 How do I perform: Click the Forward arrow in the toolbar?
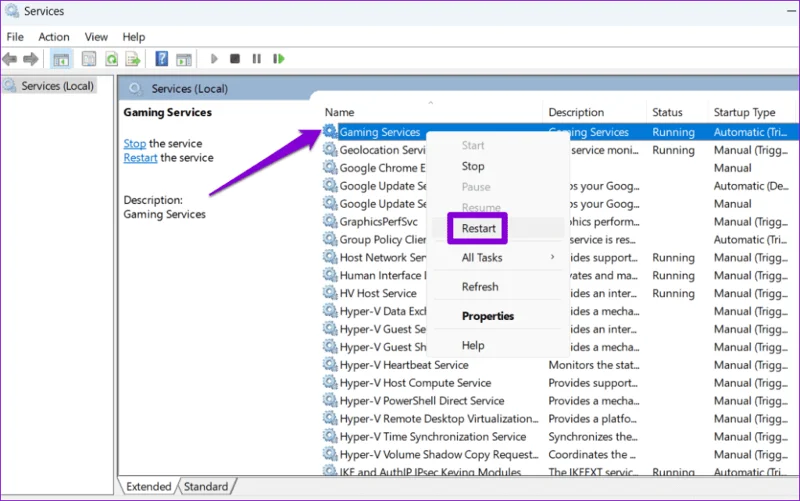tap(31, 59)
